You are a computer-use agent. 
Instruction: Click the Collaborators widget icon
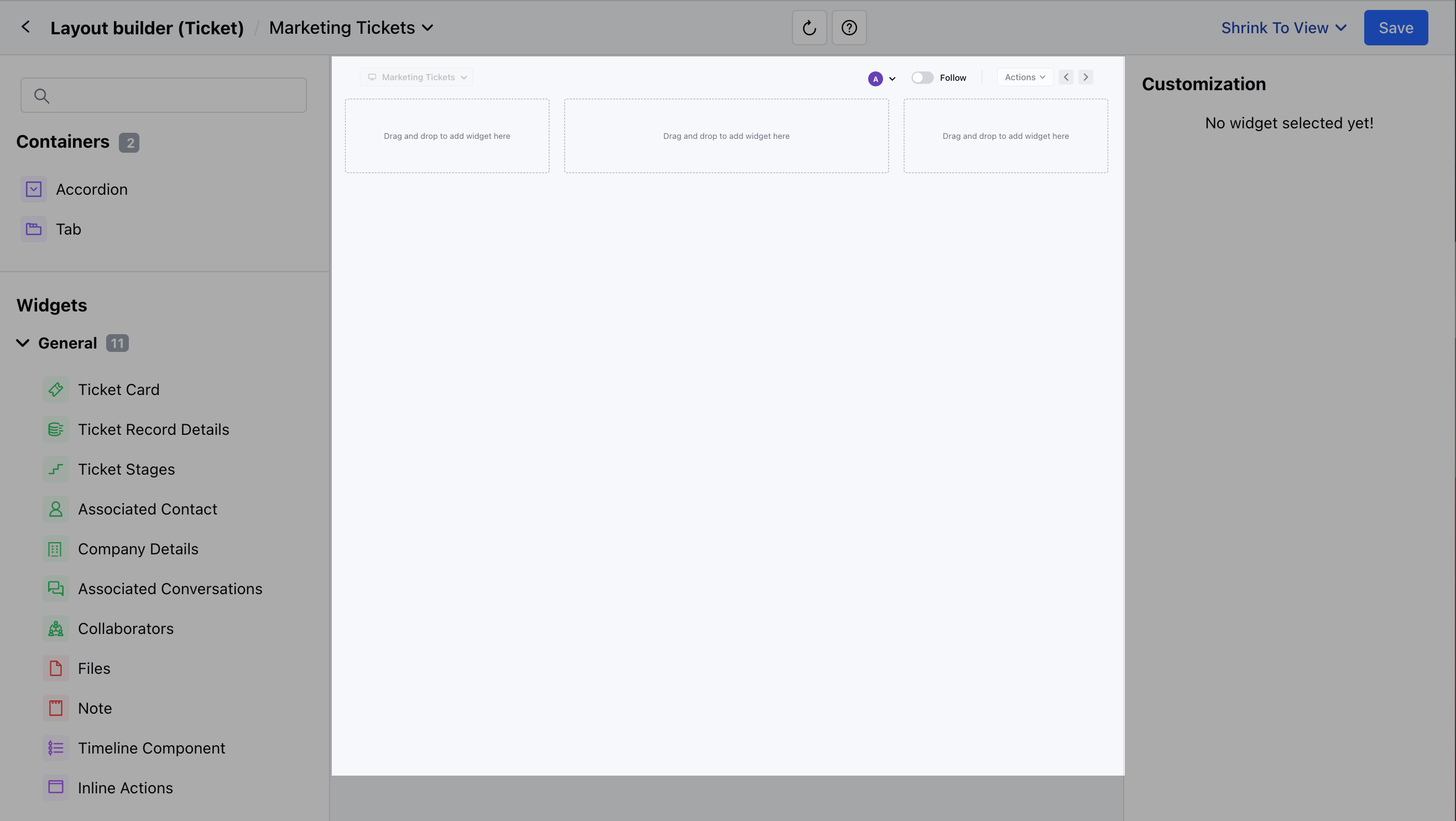[55, 628]
